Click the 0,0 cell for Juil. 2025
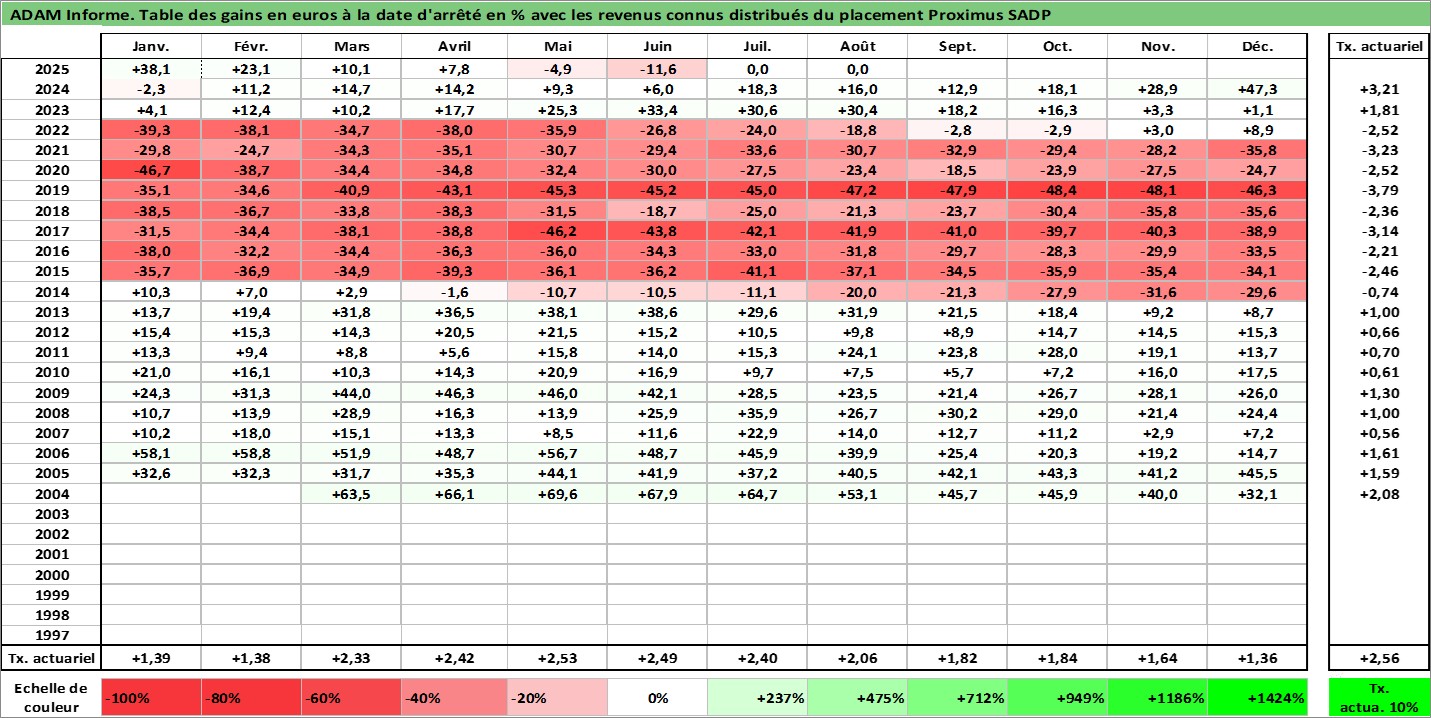 pos(757,70)
